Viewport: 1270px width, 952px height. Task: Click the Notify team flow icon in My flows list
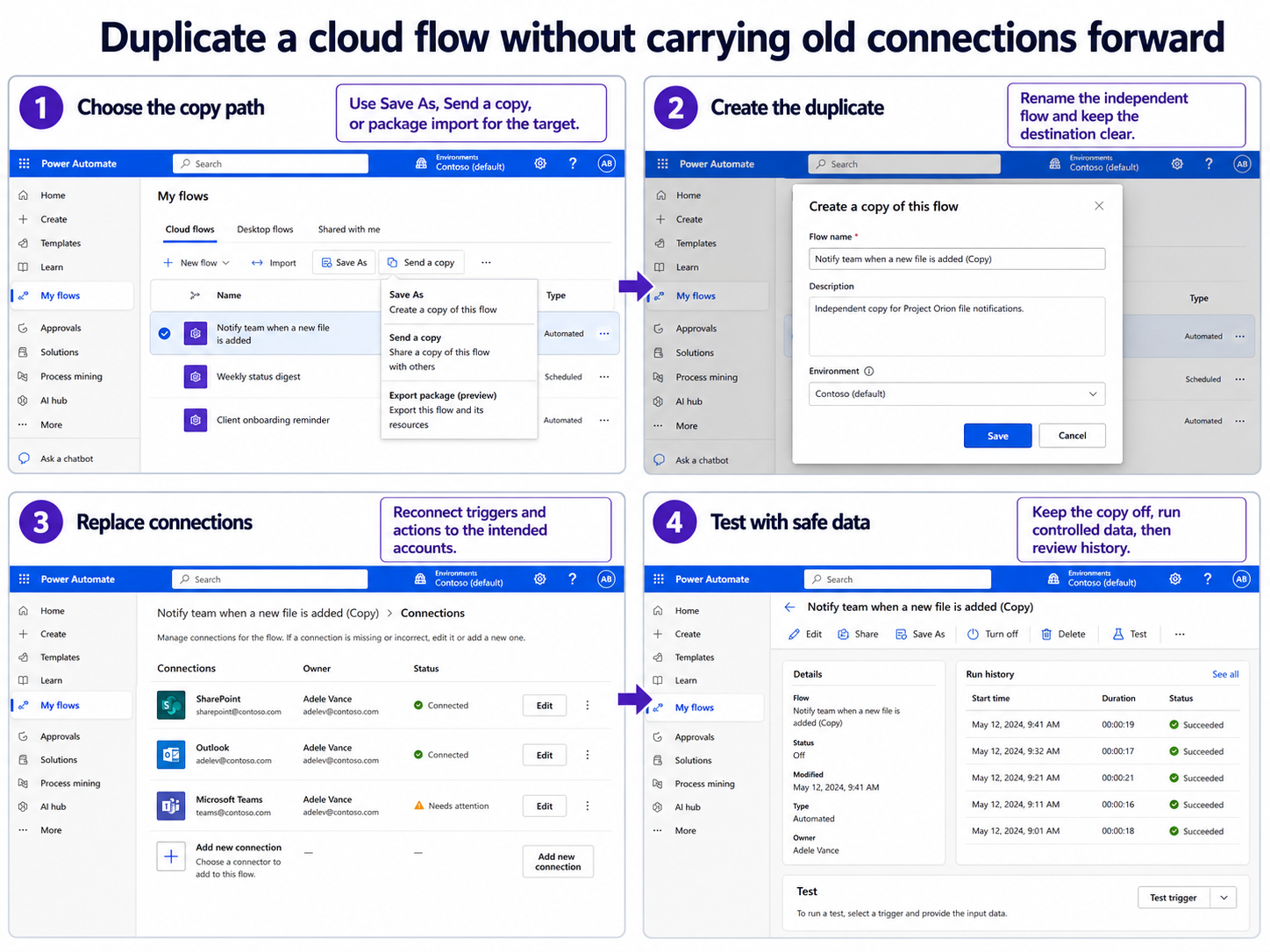click(x=196, y=333)
